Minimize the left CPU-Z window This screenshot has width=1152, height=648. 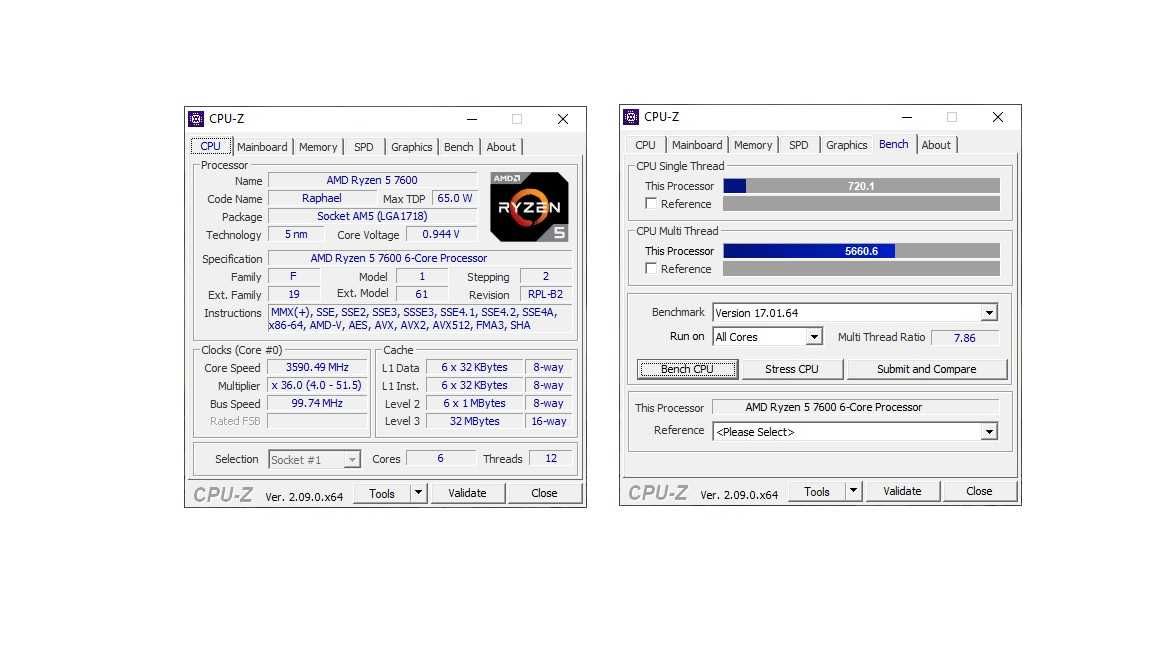(472, 119)
